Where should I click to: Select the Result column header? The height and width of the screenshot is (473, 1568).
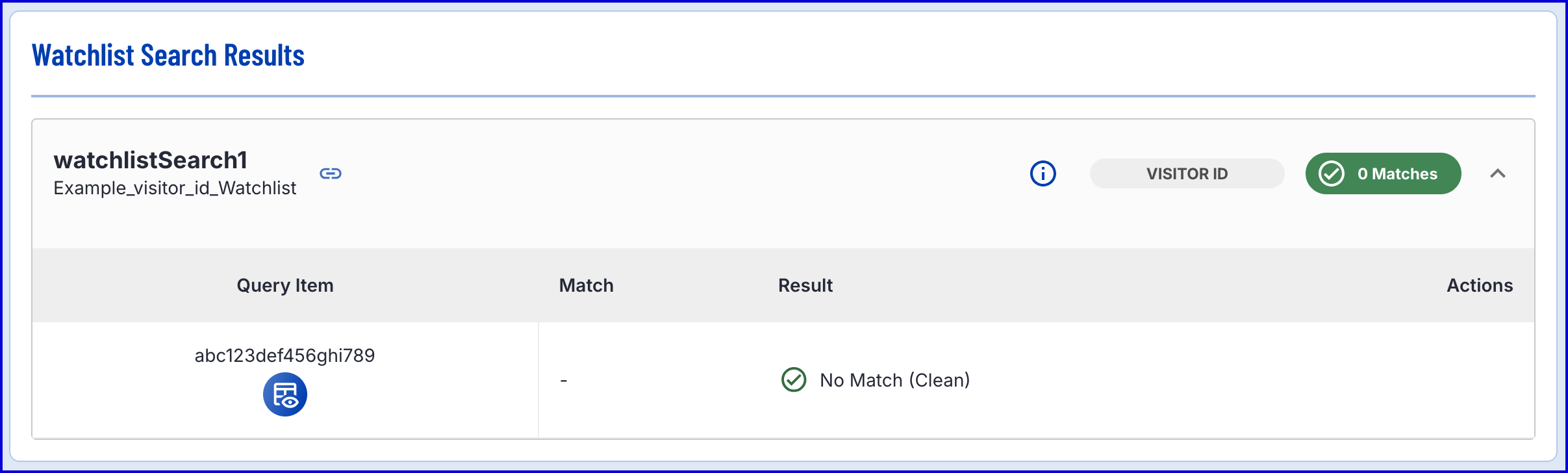[805, 285]
